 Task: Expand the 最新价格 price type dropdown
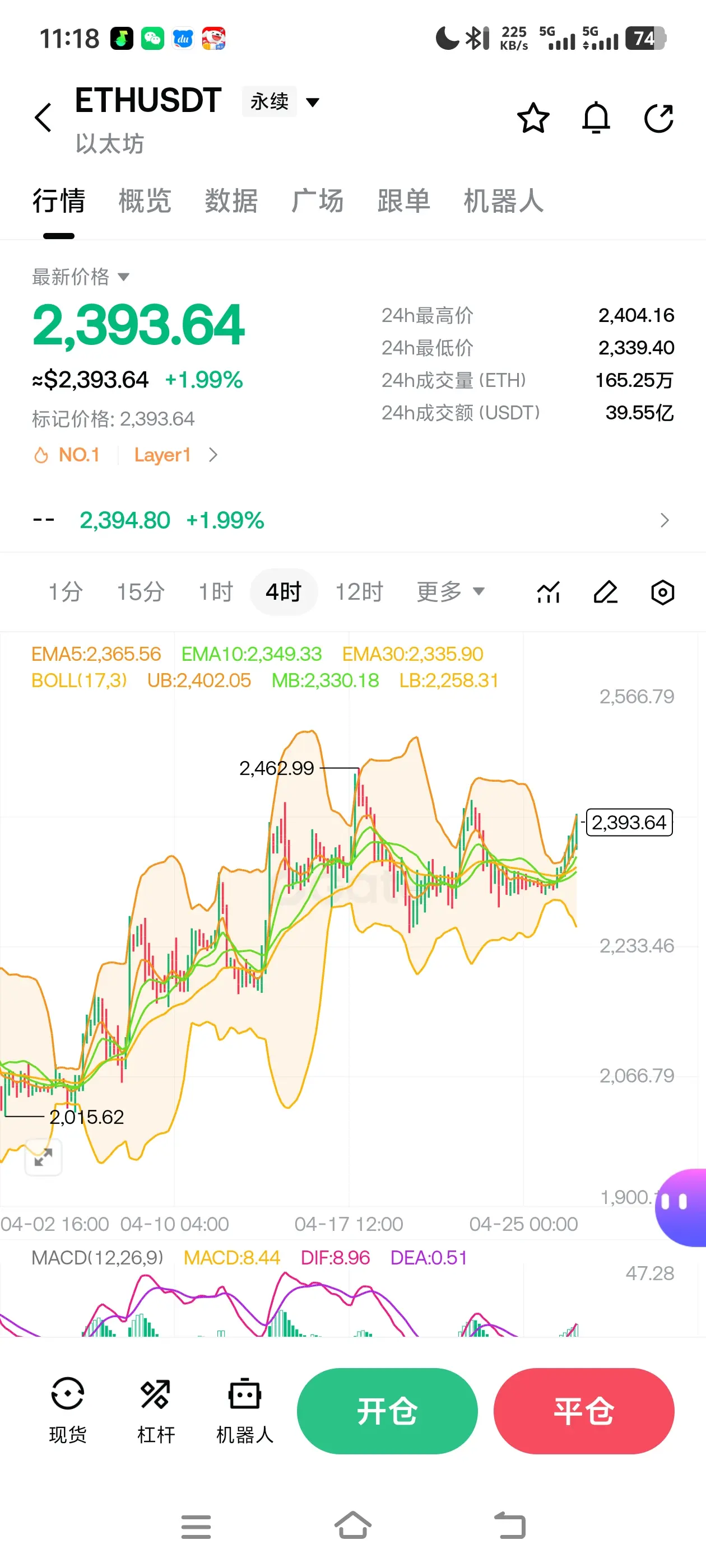pyautogui.click(x=81, y=277)
